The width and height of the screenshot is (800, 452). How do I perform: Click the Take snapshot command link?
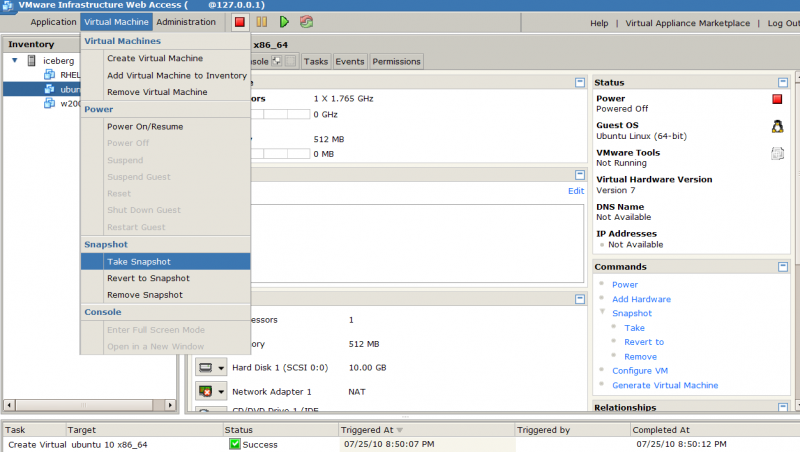point(634,328)
